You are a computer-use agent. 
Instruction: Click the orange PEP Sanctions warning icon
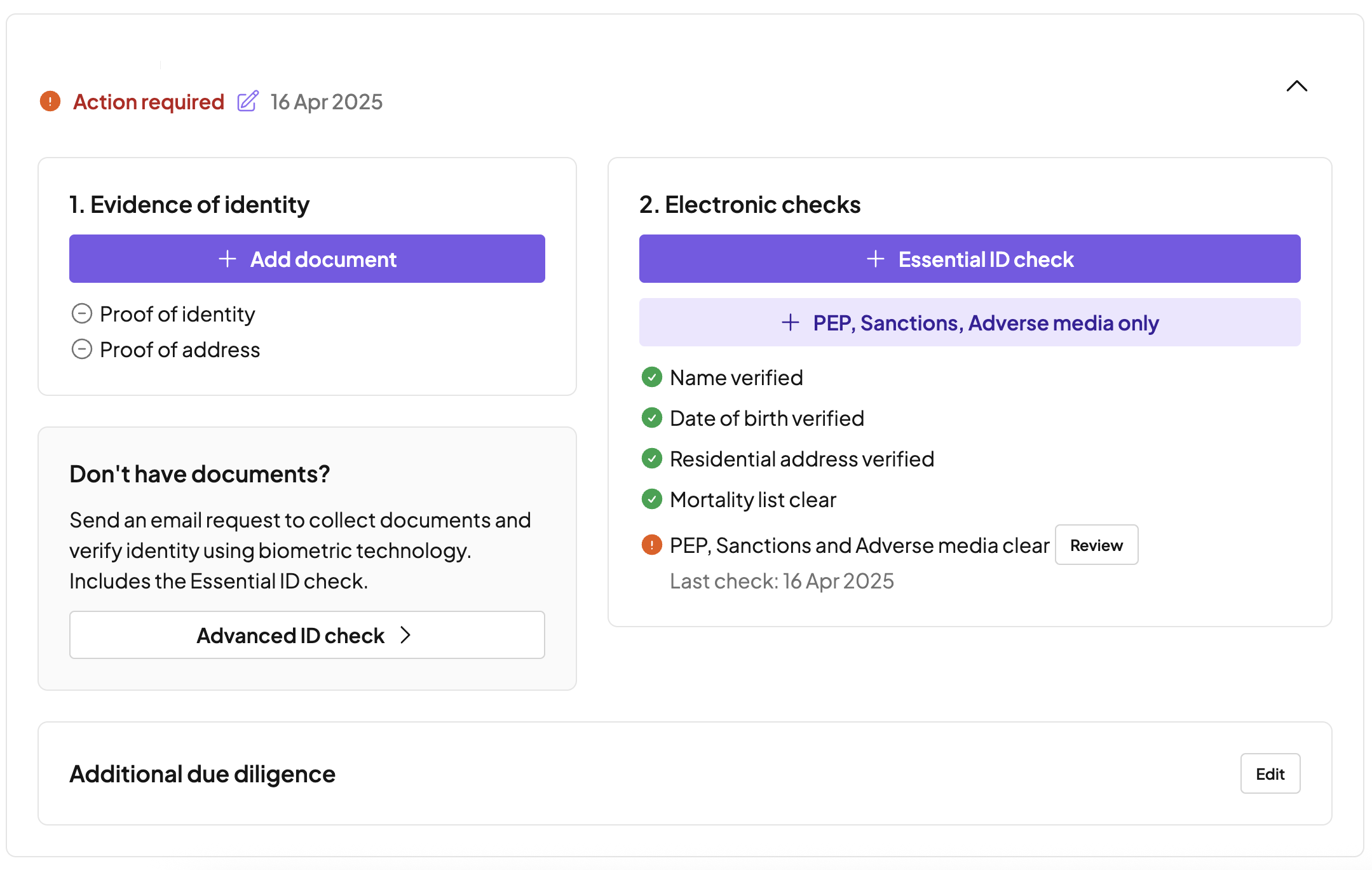(x=652, y=545)
